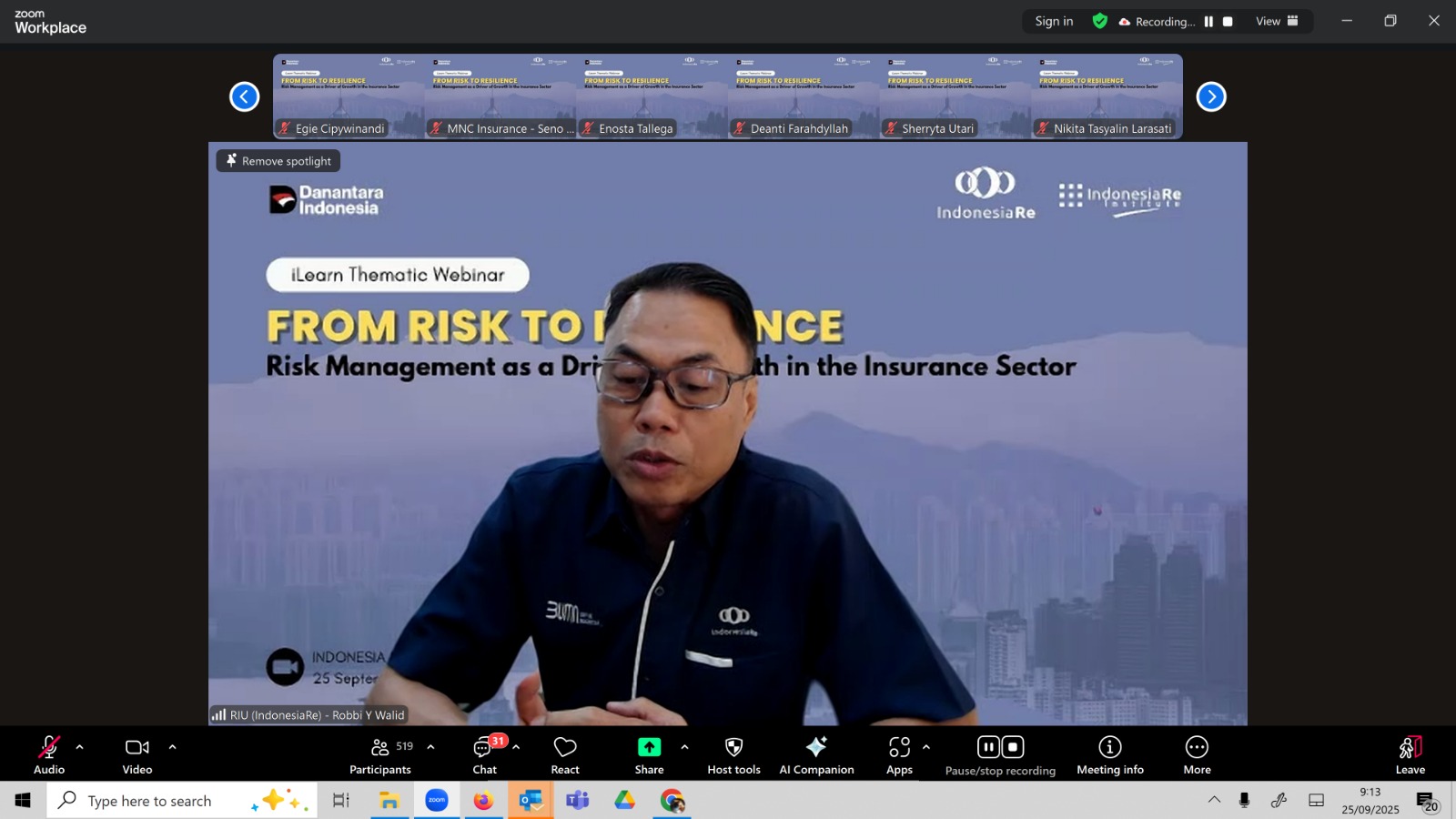Open the Chat panel
Screen dimensions: 1456x819
[484, 755]
